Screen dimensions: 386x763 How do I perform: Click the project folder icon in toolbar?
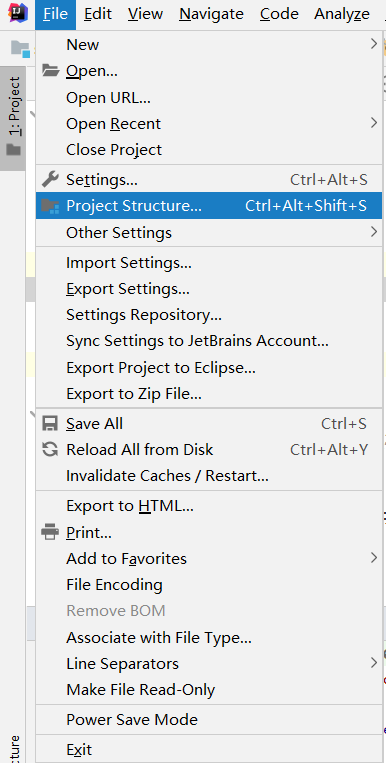pyautogui.click(x=20, y=49)
